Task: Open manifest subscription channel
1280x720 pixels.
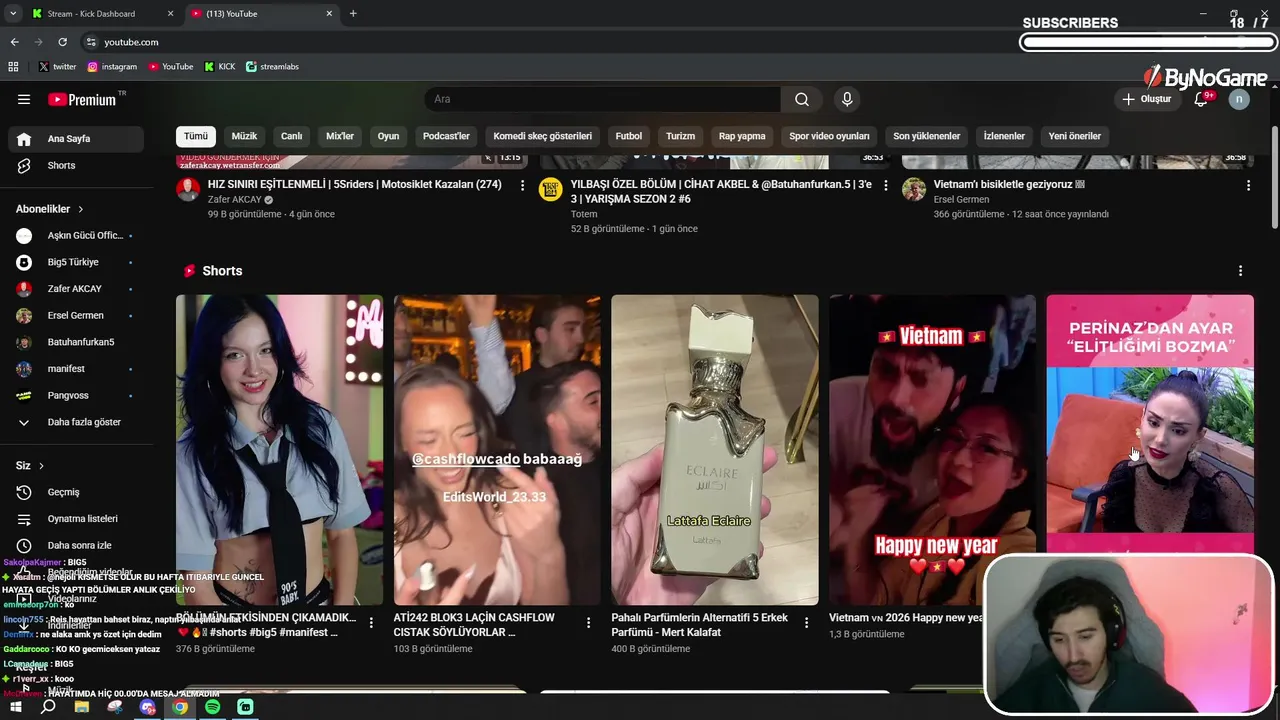Action: (76, 369)
